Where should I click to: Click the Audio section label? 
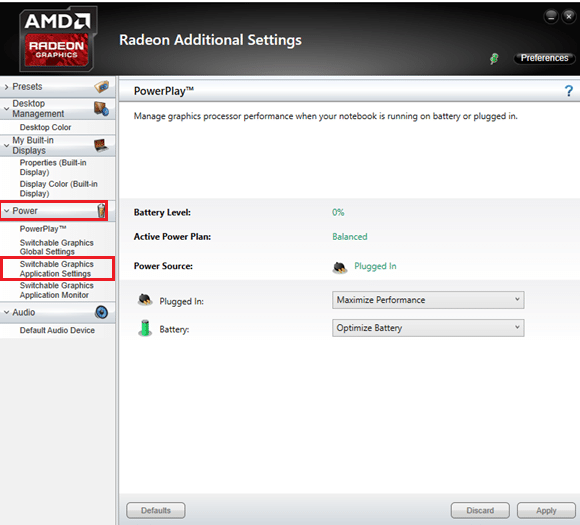[x=24, y=312]
